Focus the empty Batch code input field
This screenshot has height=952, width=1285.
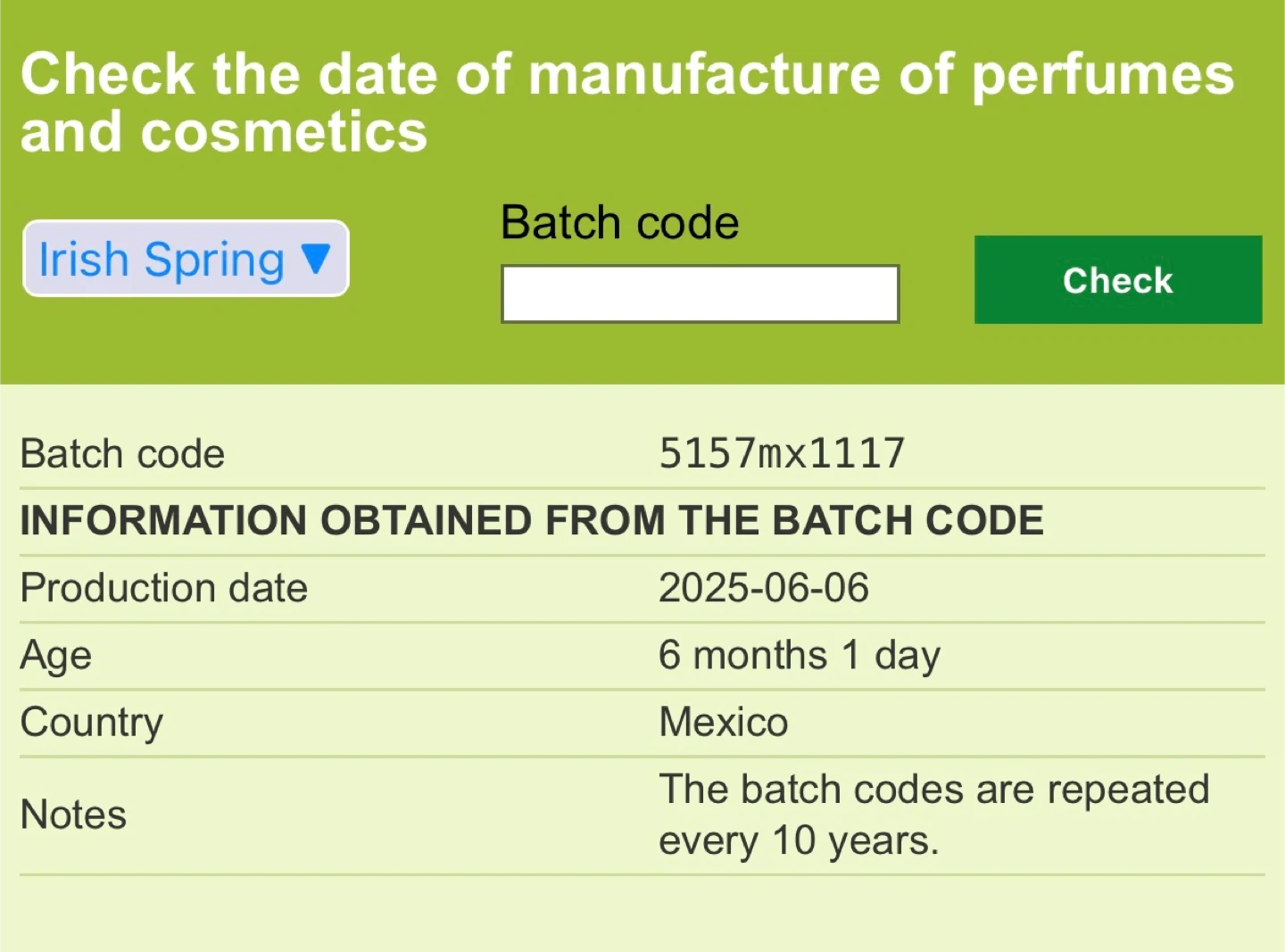click(700, 294)
